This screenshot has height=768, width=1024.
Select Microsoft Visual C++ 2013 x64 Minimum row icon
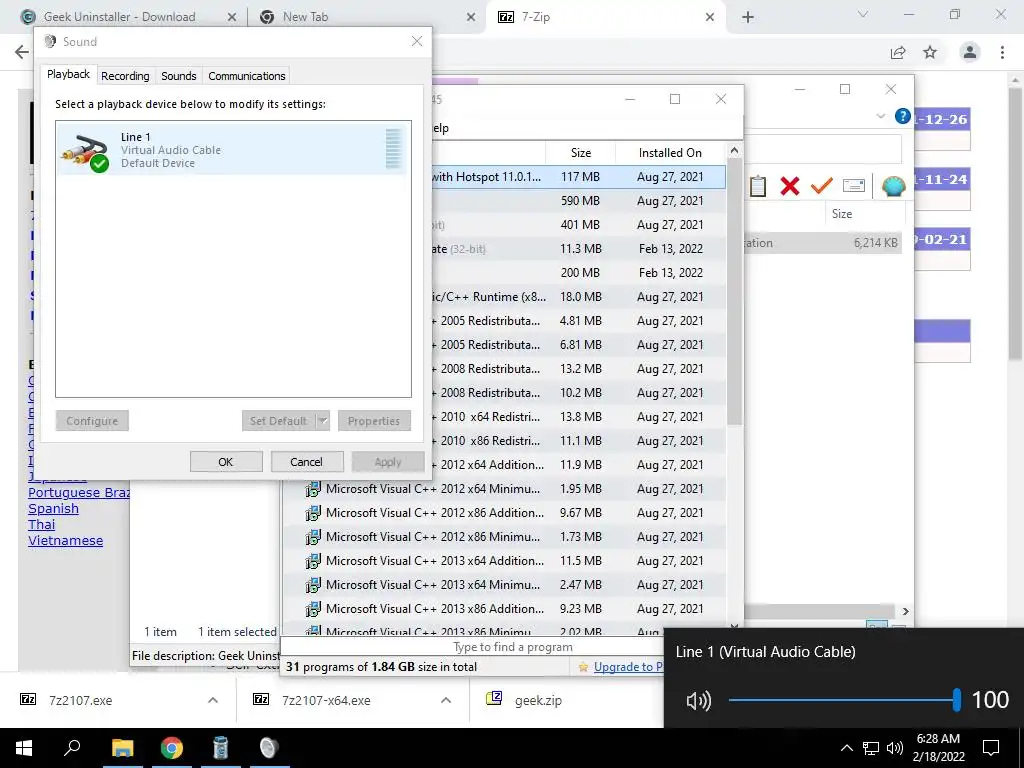click(313, 585)
